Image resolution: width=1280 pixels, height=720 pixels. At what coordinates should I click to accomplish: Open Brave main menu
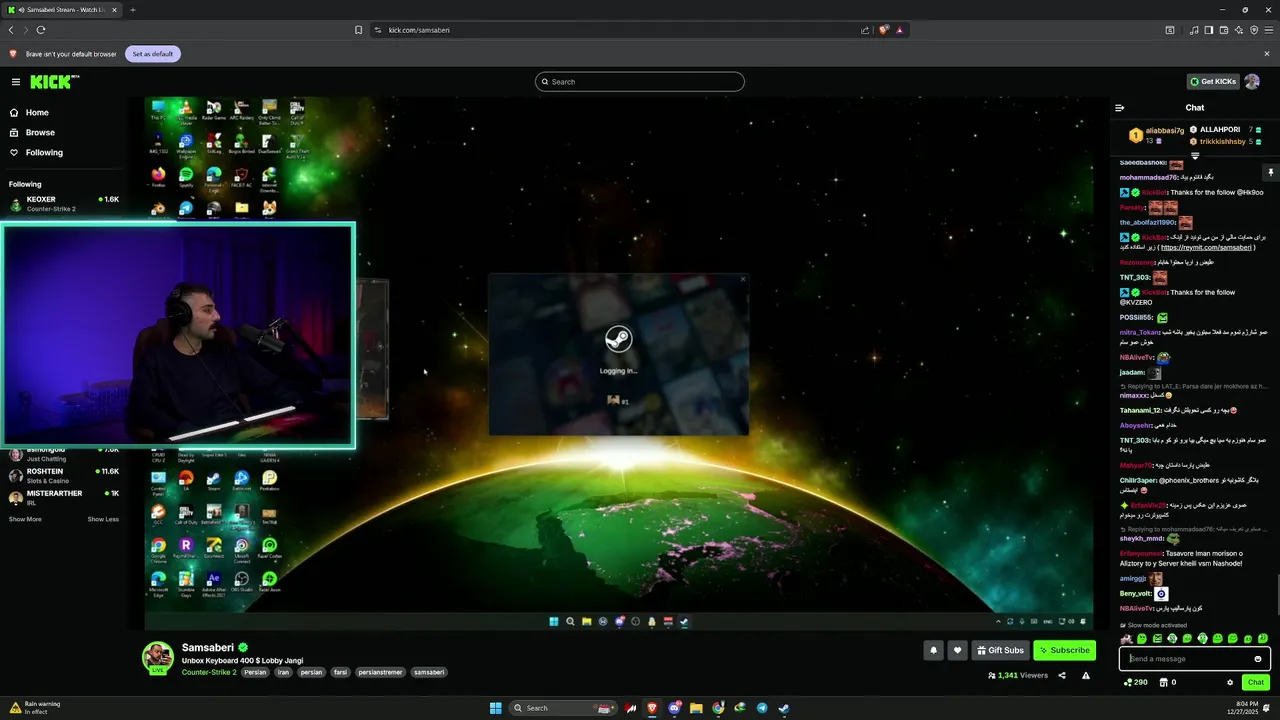coord(1268,30)
